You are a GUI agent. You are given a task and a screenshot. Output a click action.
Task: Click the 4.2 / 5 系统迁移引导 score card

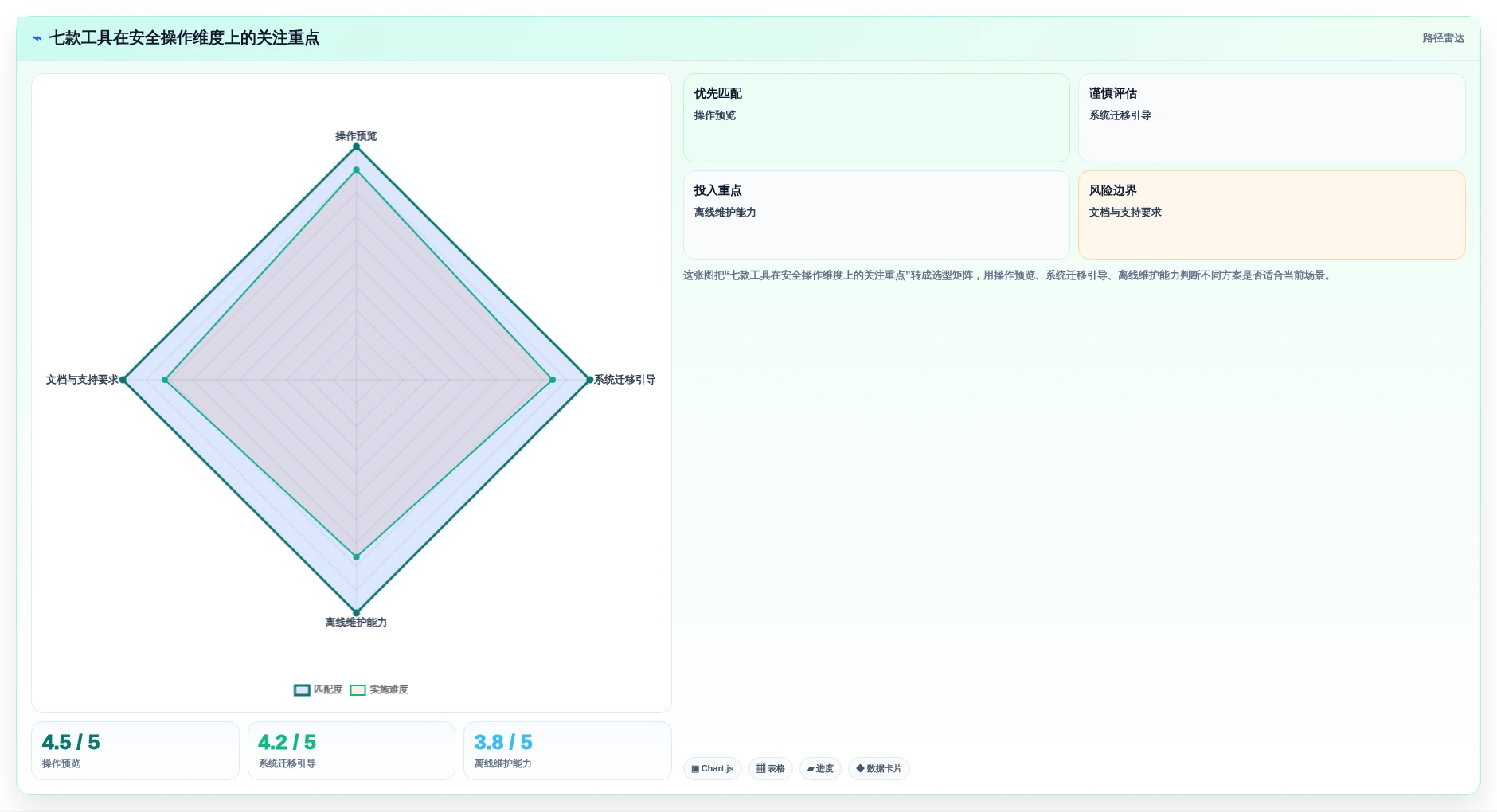click(x=351, y=751)
